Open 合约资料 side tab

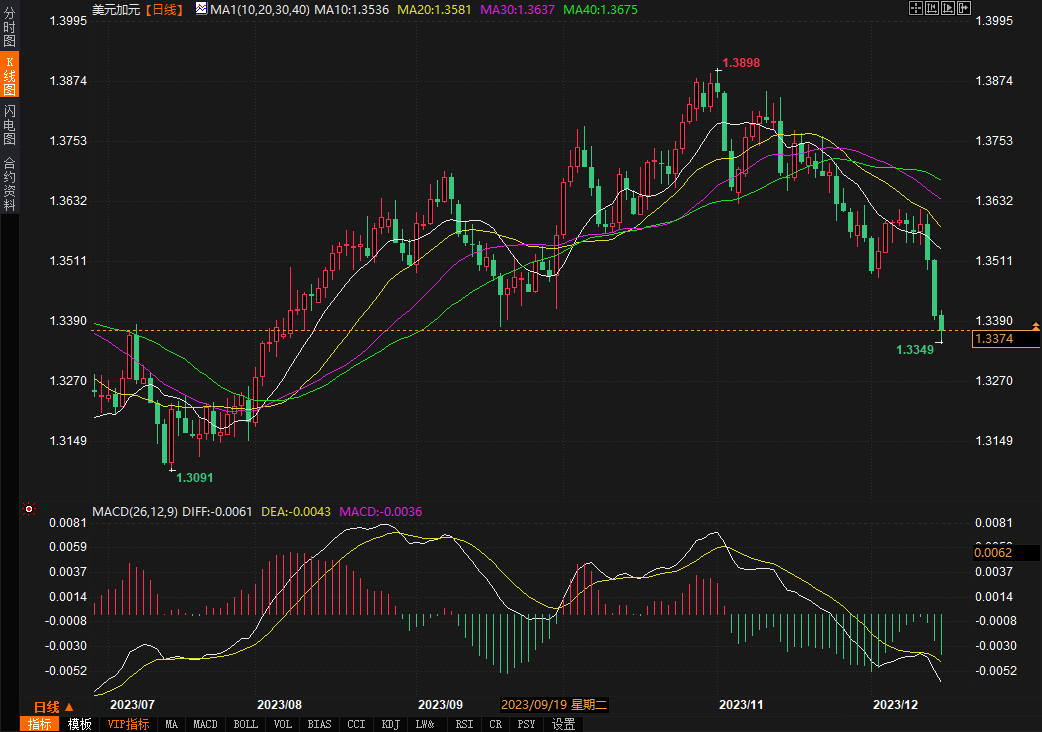(9, 183)
